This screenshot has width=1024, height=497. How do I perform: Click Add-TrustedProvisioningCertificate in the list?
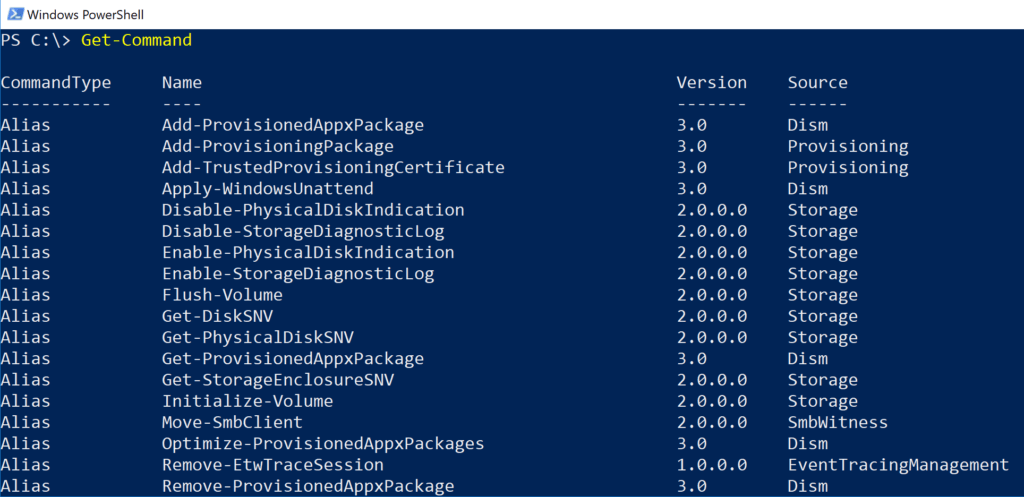(333, 168)
